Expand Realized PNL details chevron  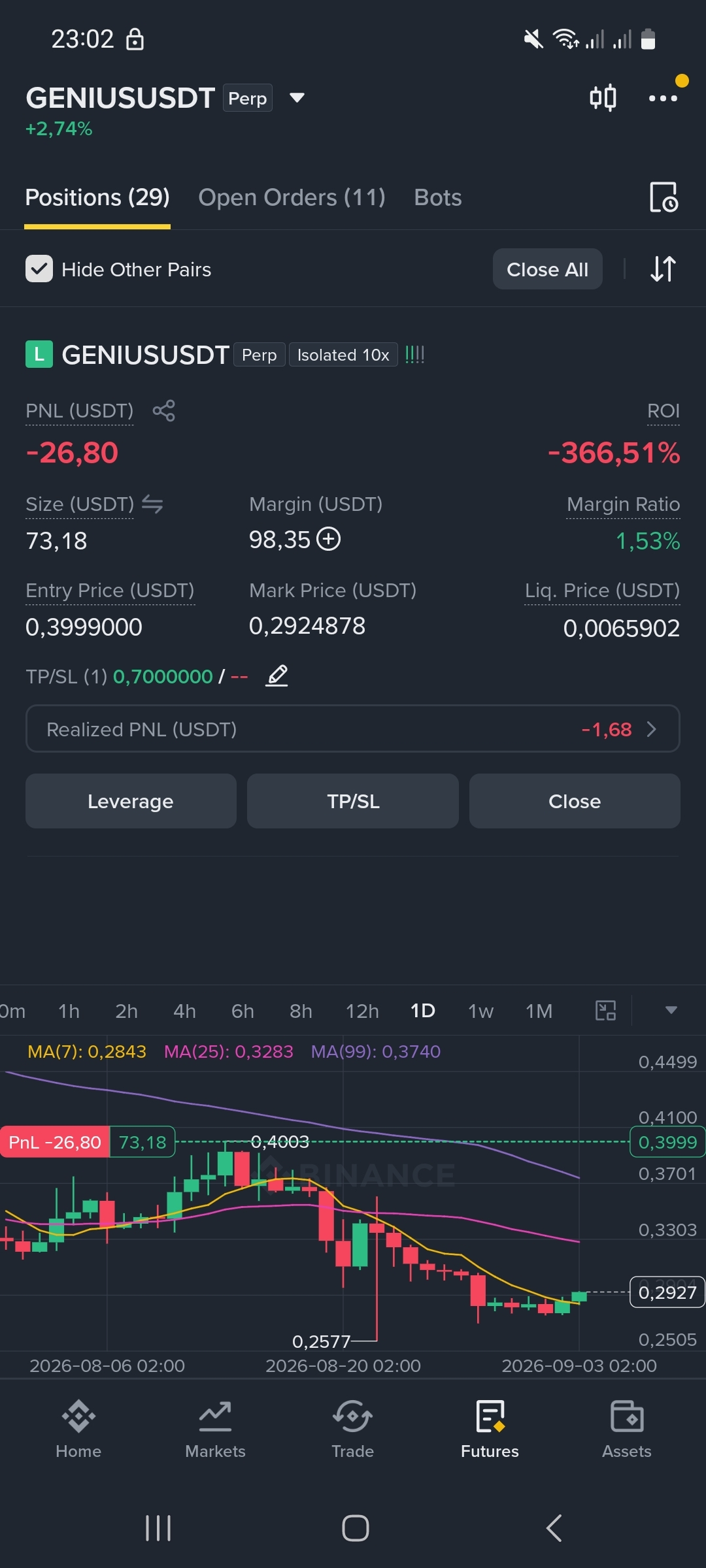(651, 729)
